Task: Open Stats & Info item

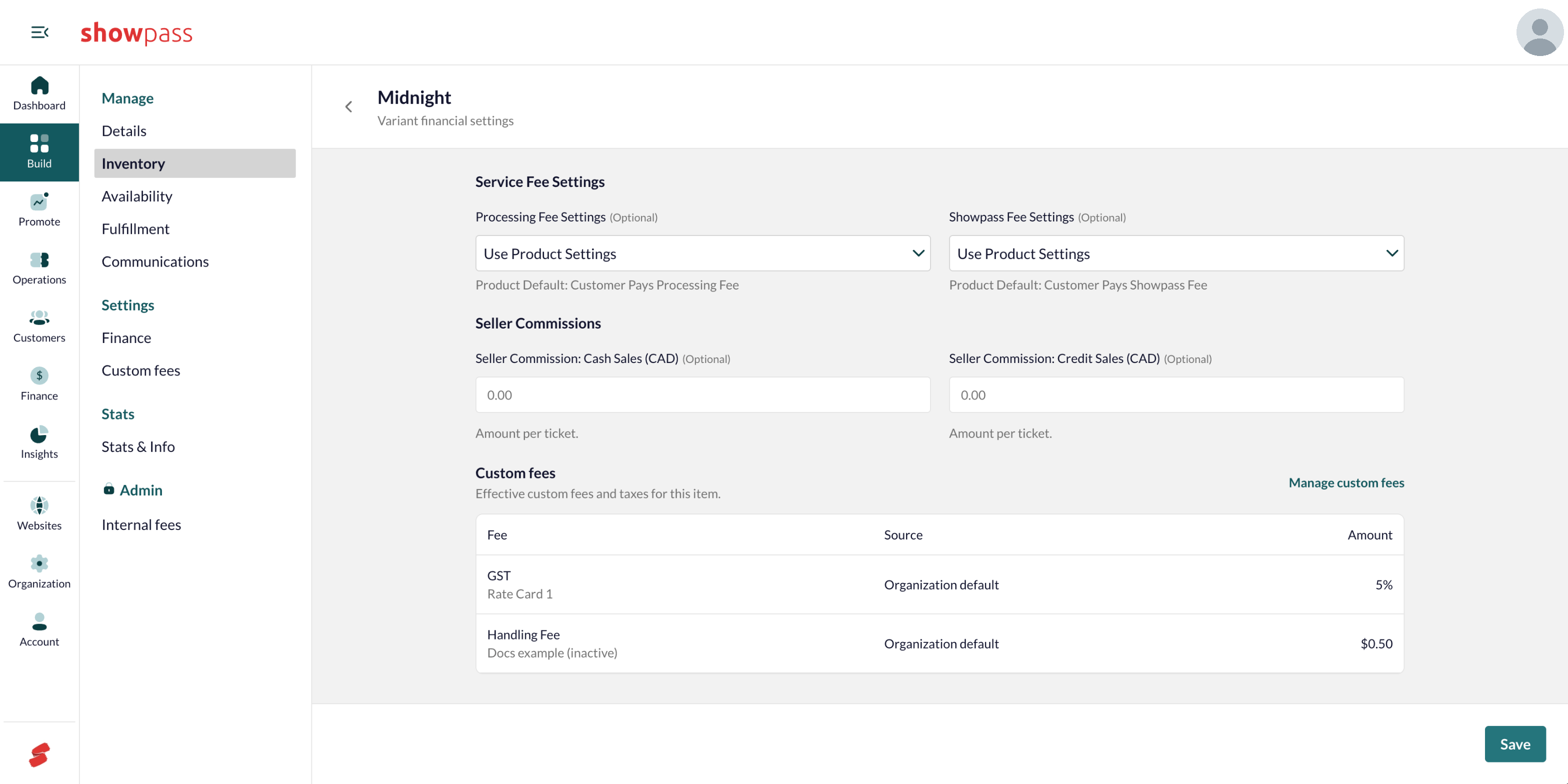Action: [x=138, y=447]
